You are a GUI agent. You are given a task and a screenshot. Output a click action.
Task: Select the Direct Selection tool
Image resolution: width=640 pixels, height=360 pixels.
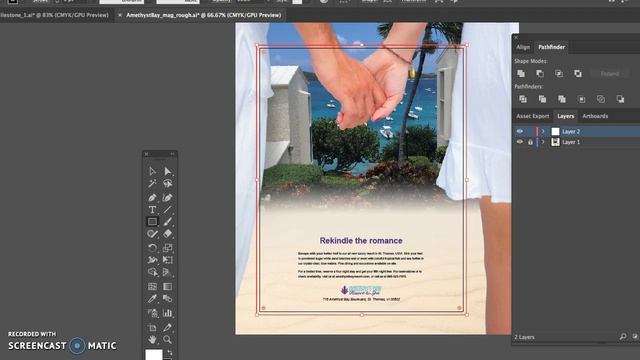pos(167,171)
